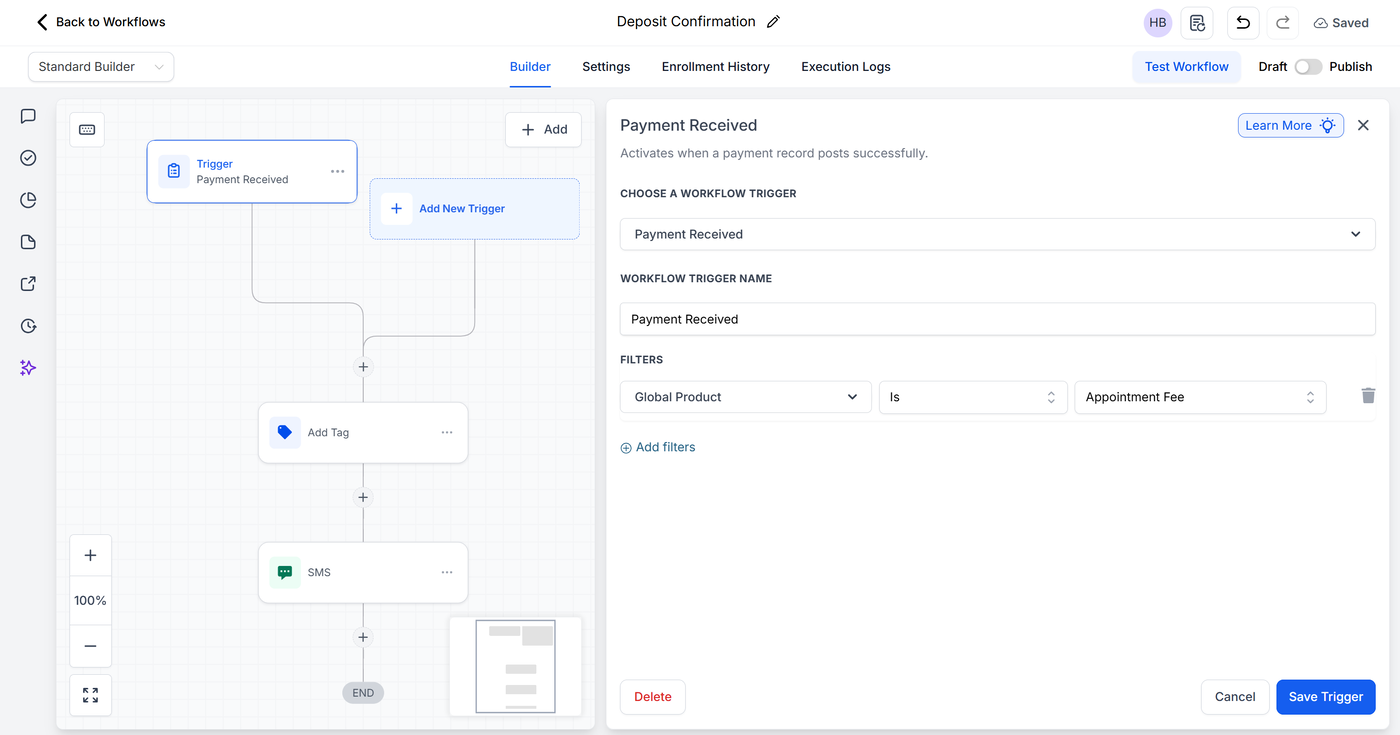
Task: Click the Save Trigger button
Action: 1325,697
